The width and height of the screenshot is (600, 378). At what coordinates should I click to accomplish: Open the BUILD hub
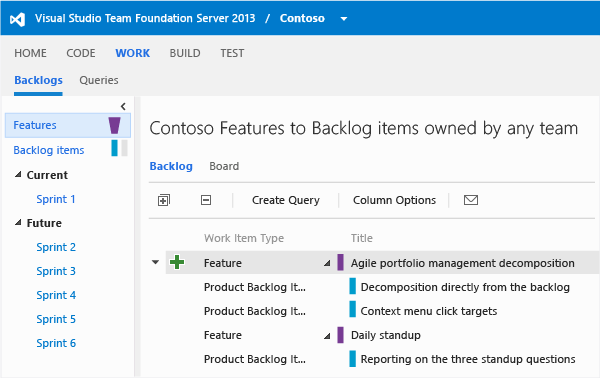click(x=185, y=53)
